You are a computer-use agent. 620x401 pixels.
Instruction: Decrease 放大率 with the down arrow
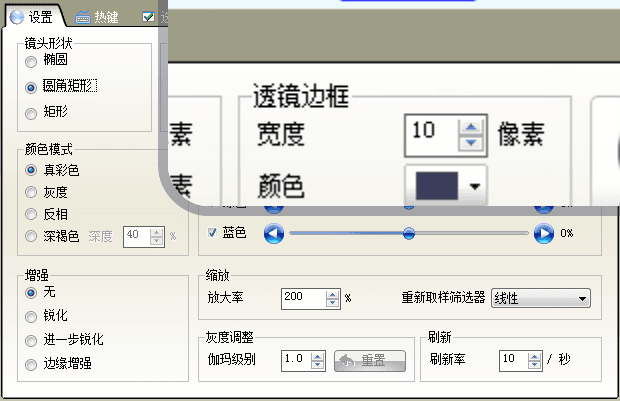333,303
